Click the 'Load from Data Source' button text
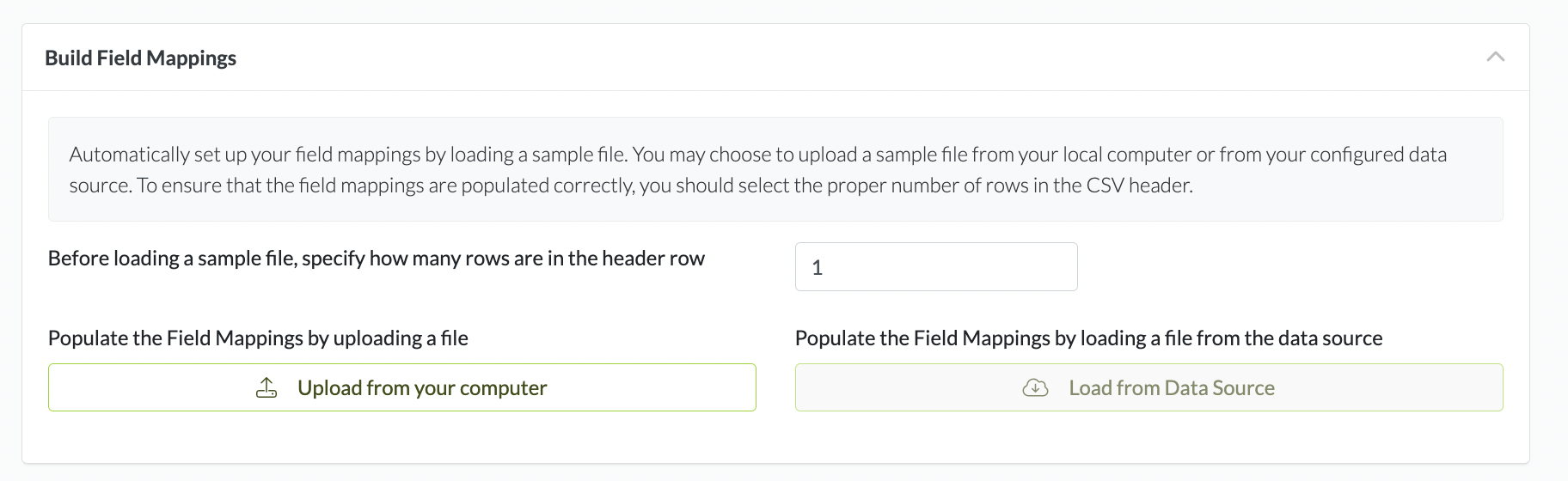1568x481 pixels. pos(1171,388)
